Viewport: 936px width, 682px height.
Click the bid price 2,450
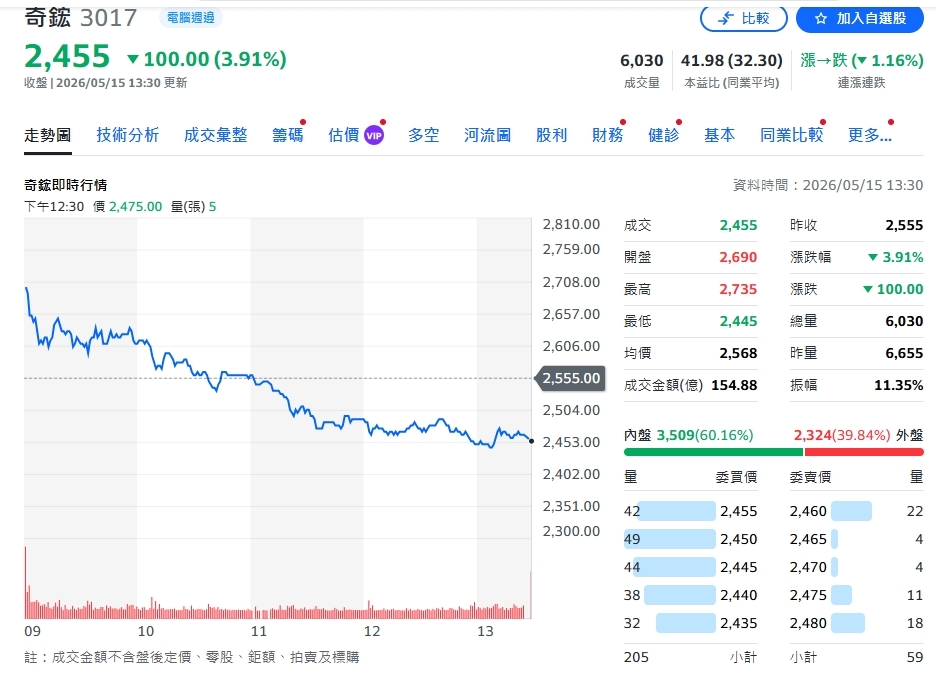738,539
